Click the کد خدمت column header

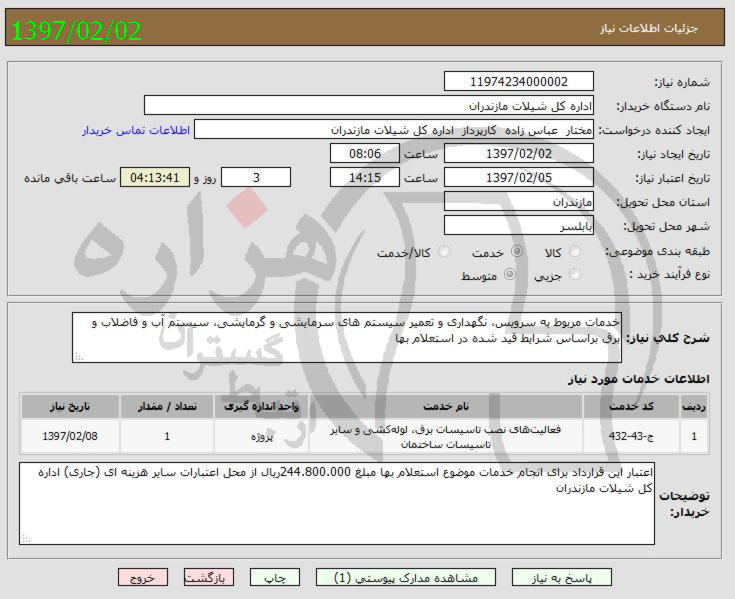(x=631, y=406)
